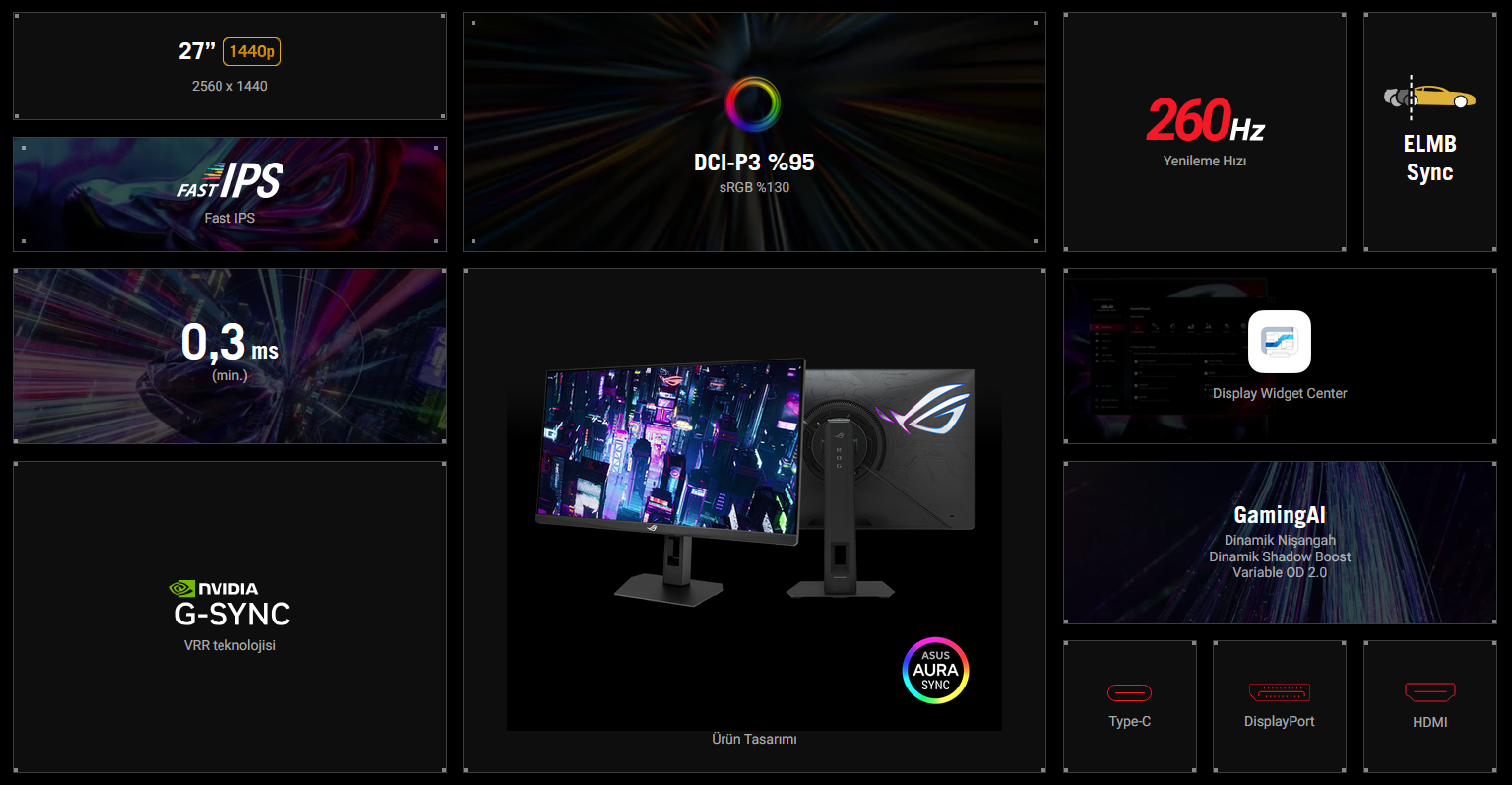Click the rainbow color ring icon
The image size is (1512, 785).
[x=753, y=103]
